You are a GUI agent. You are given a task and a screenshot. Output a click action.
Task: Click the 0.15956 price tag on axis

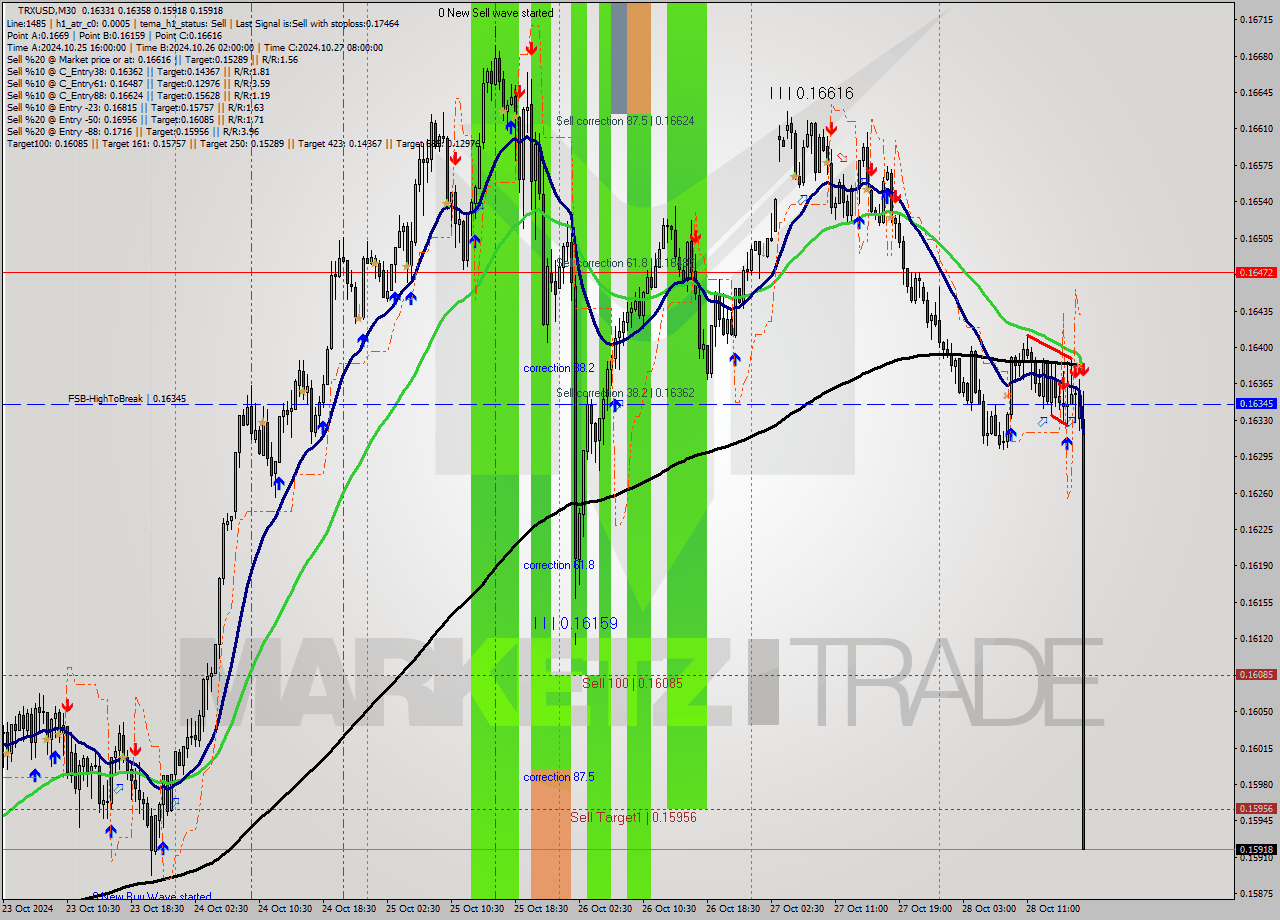pos(1256,808)
